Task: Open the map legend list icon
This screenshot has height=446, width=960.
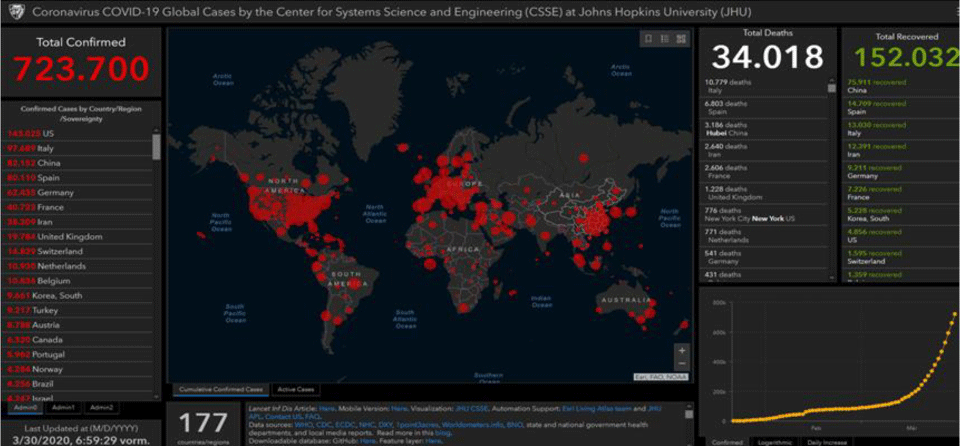Action: [665, 39]
